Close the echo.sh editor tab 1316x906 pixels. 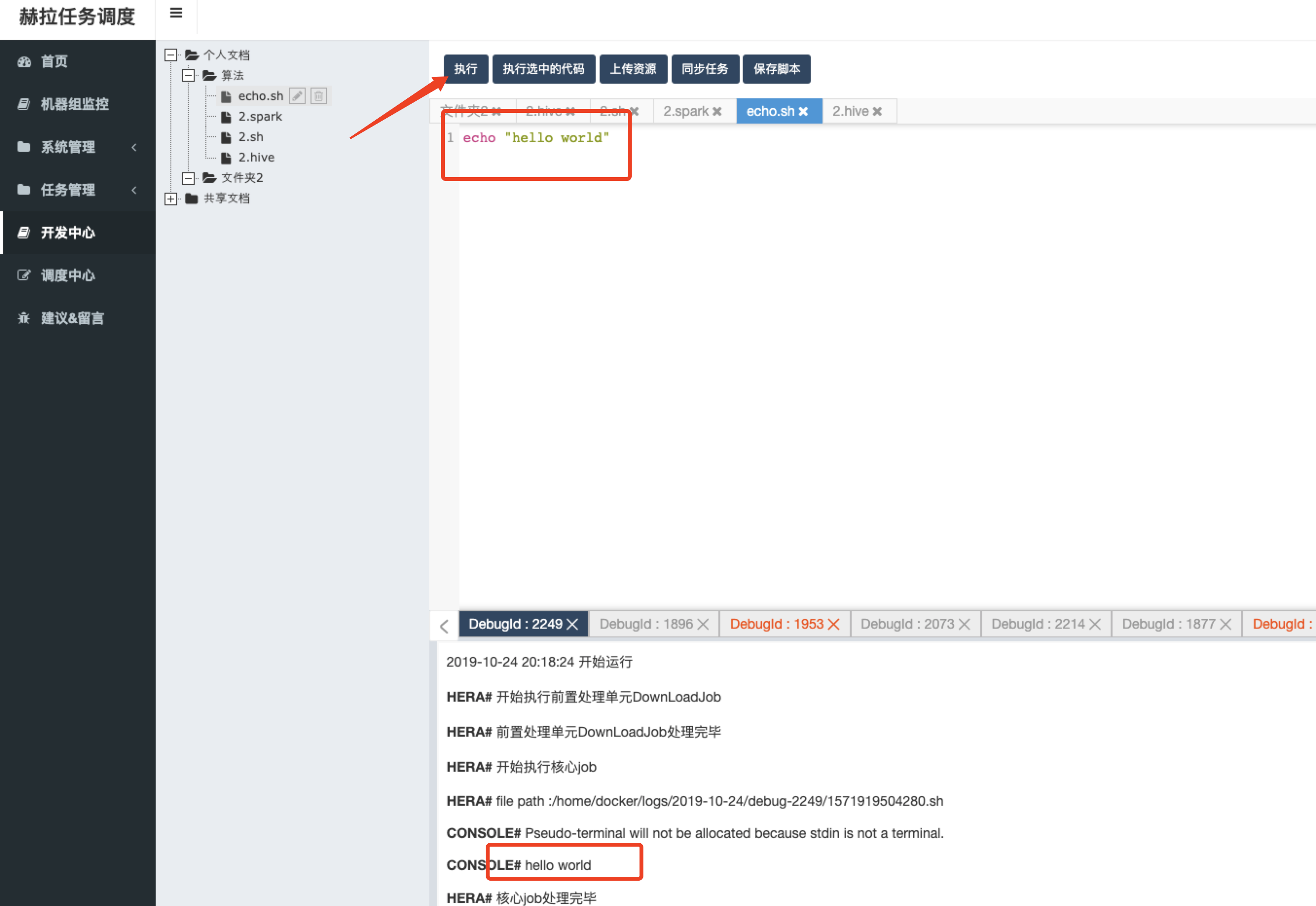(x=804, y=111)
